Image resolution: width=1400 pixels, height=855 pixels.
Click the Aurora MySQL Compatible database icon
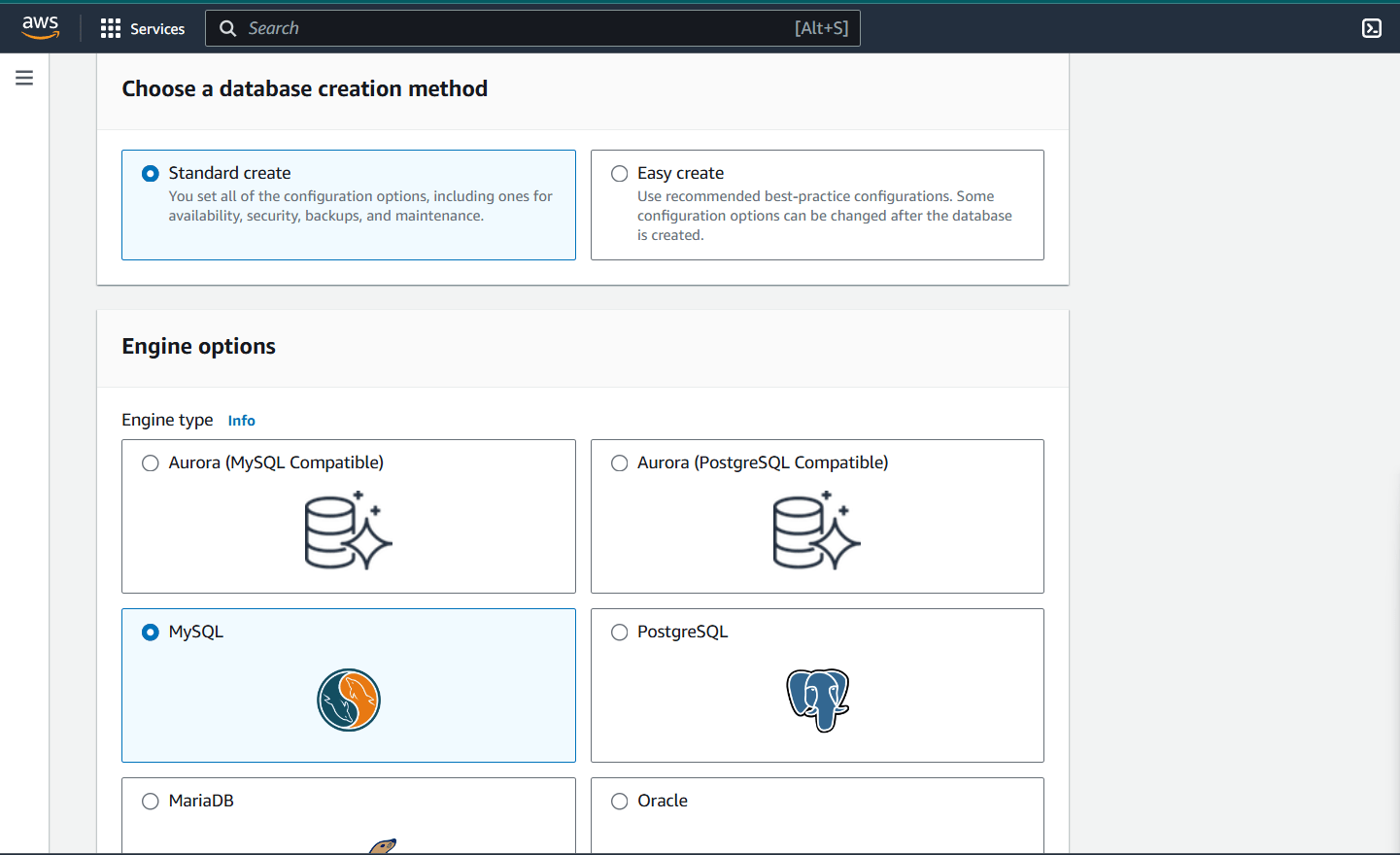[348, 530]
